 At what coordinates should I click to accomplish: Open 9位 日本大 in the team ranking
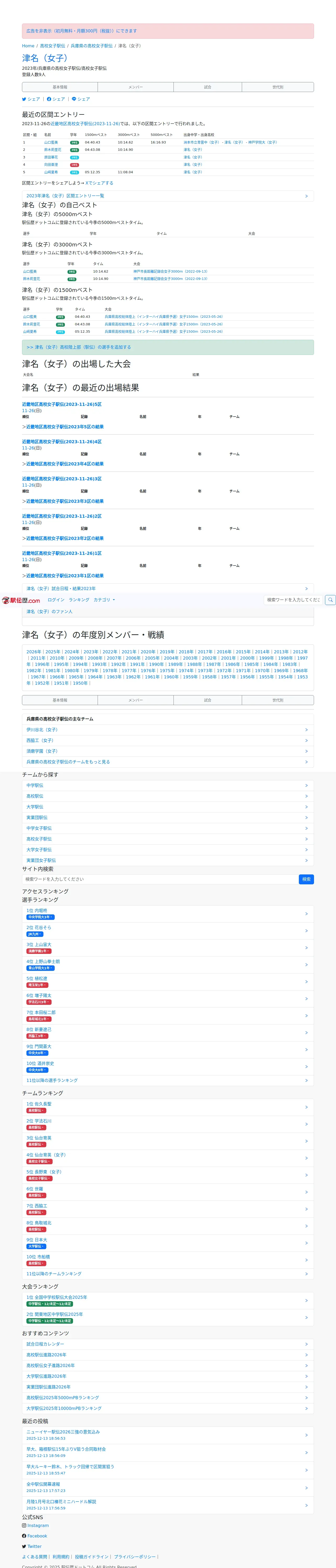[168, 1243]
